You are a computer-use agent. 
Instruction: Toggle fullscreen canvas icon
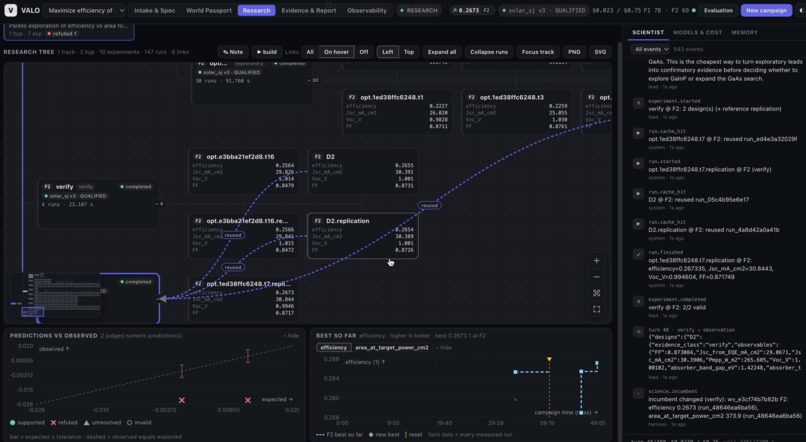(596, 309)
